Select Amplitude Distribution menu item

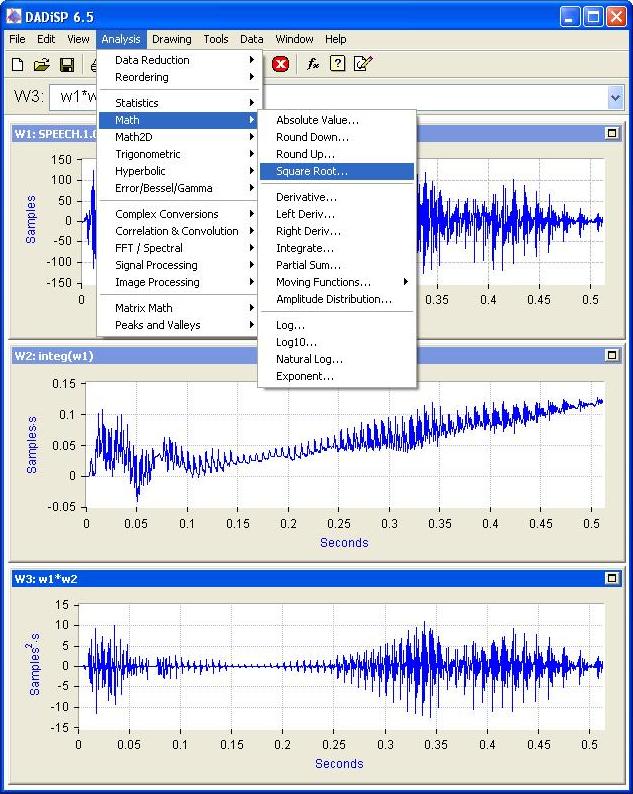coord(337,299)
